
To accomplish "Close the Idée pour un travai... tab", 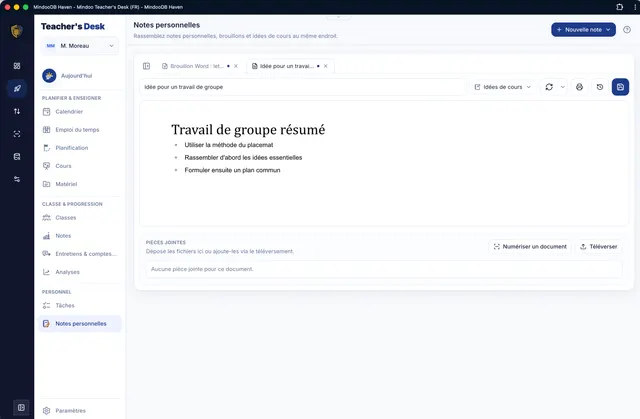I will [x=326, y=66].
